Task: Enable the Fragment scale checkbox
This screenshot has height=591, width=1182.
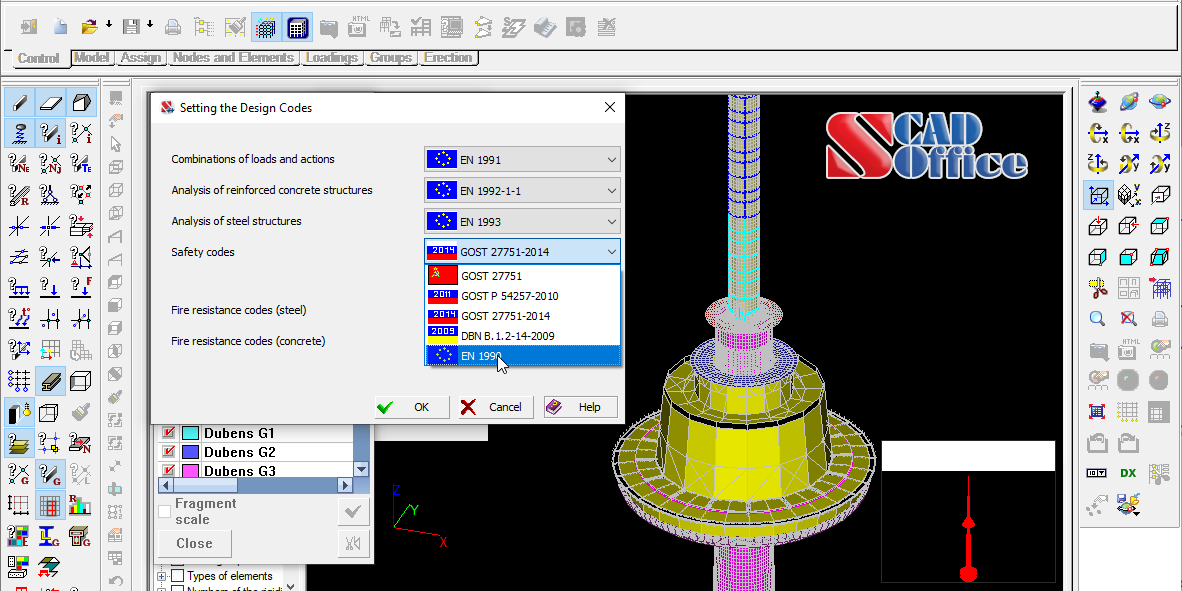Action: coord(165,512)
